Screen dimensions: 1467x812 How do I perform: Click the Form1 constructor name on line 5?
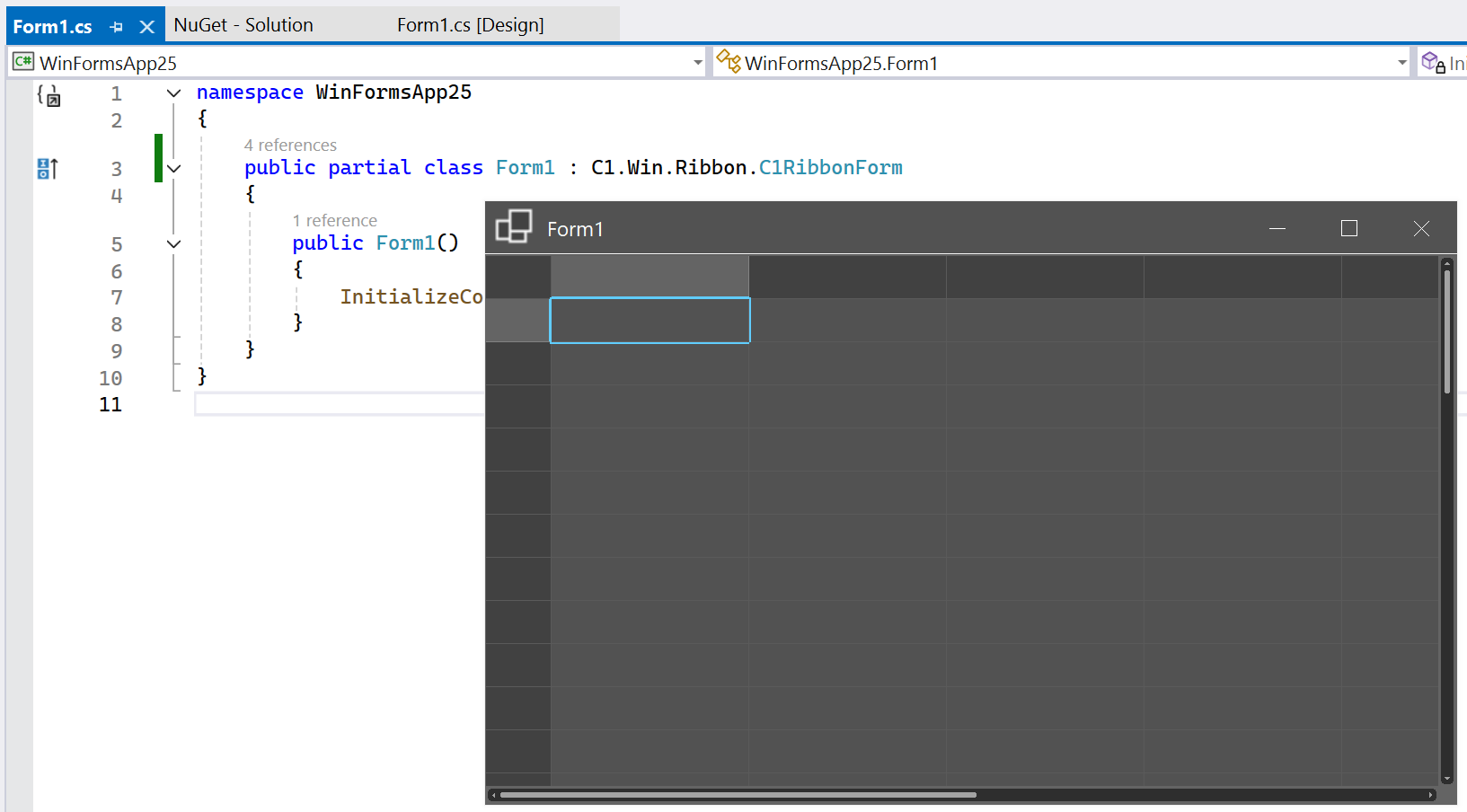point(405,243)
